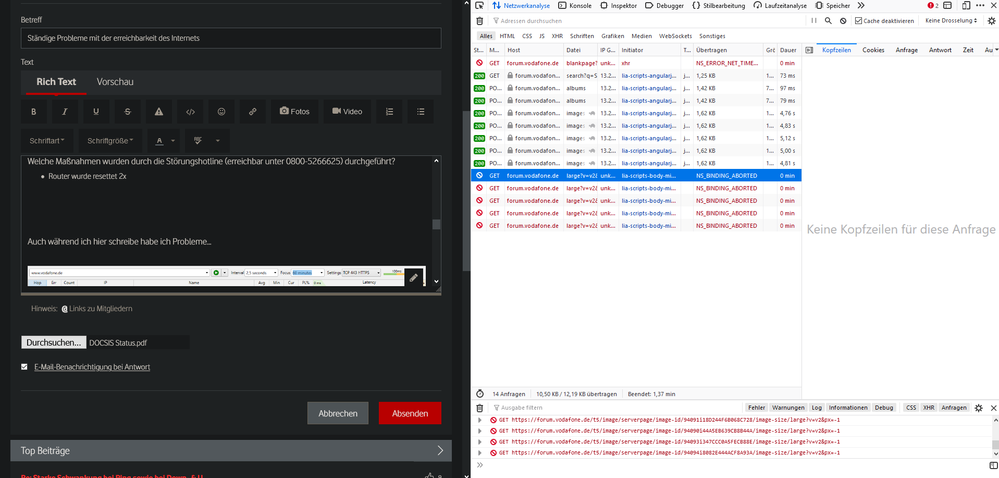Image resolution: width=999 pixels, height=478 pixels.
Task: Toggle the Anfragen console filter
Action: tap(954, 407)
